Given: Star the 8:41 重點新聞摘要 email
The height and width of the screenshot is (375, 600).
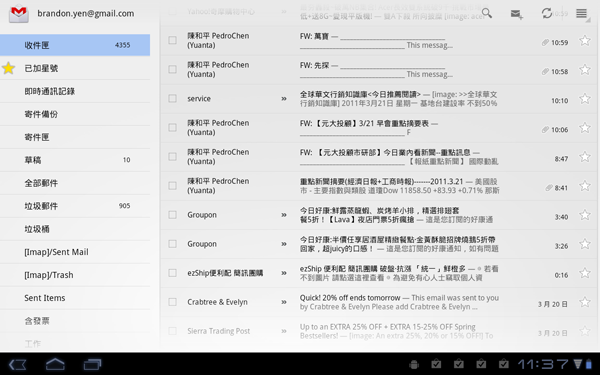Looking at the screenshot, I should click(585, 186).
